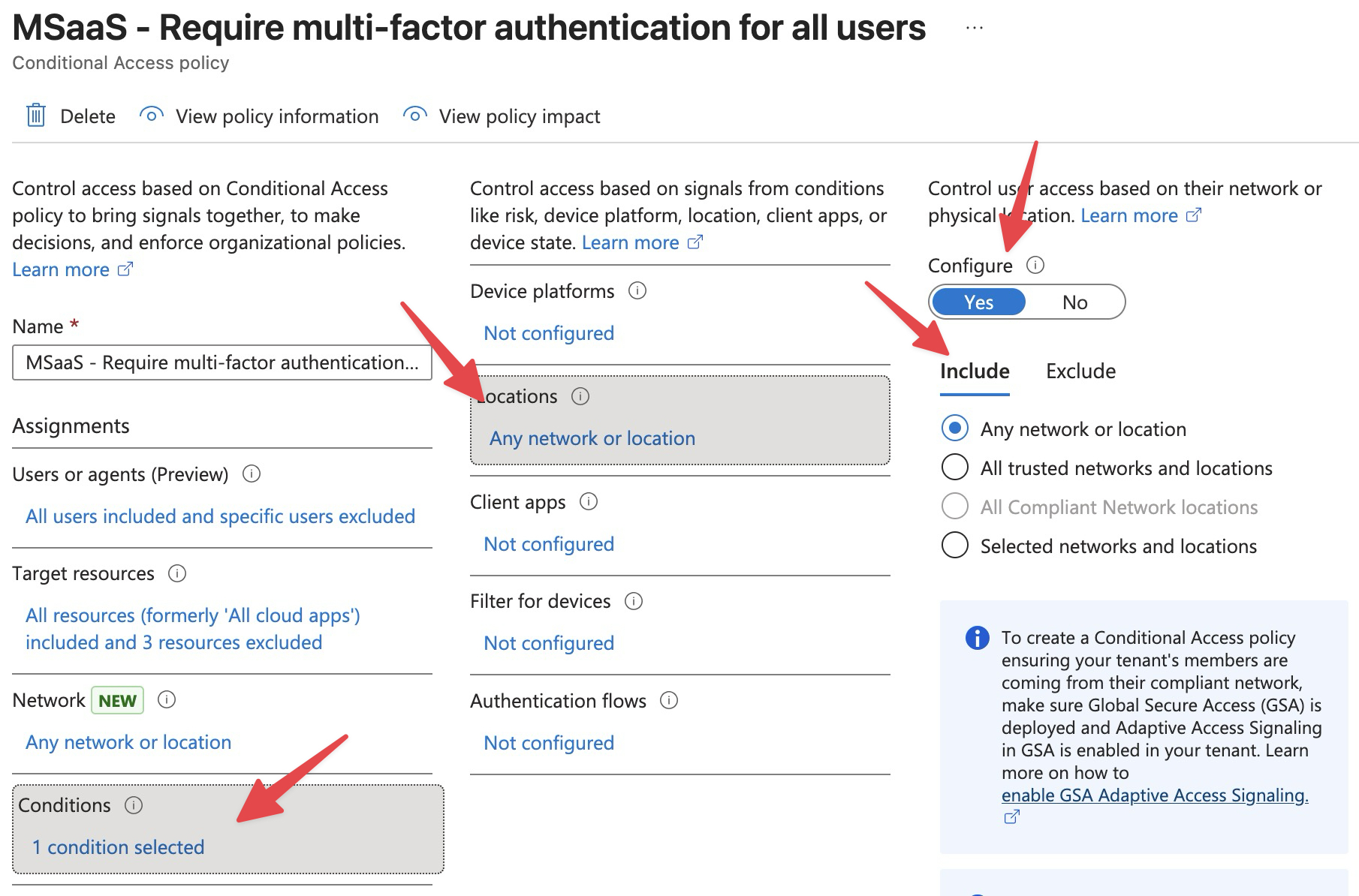Click the info icon next to Configure
The width and height of the screenshot is (1359, 896).
point(1035,265)
